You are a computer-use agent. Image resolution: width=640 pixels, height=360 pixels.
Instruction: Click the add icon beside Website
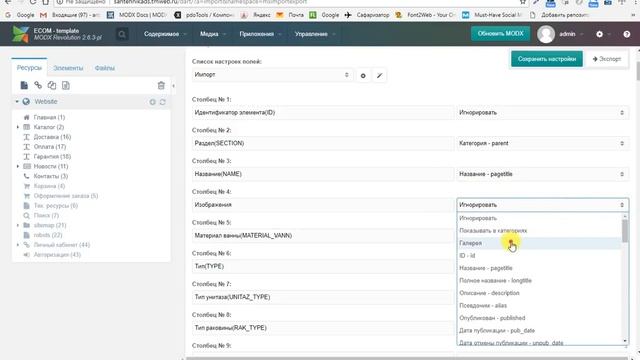tap(152, 102)
